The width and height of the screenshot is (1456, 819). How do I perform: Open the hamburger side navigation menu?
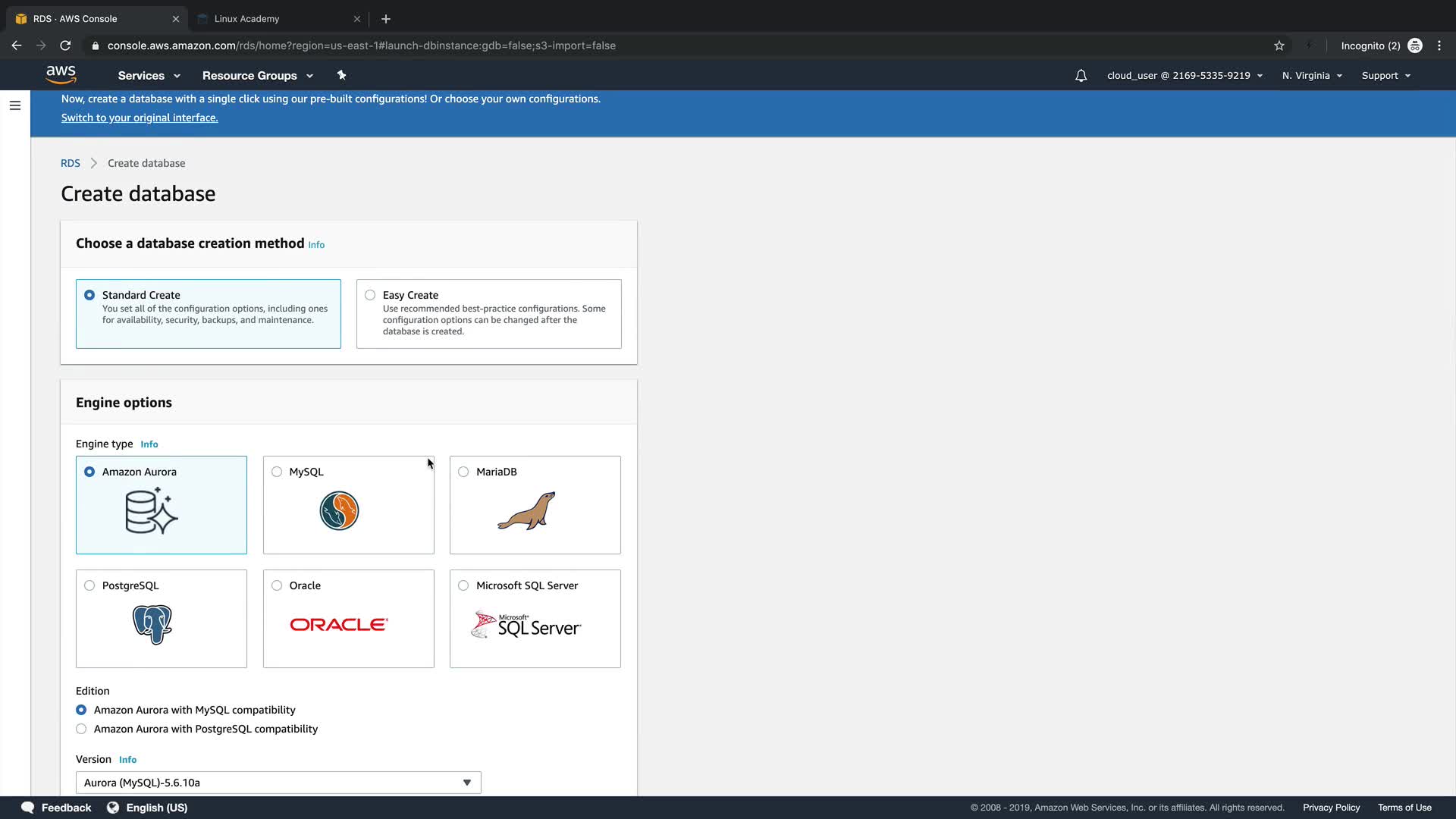click(x=15, y=105)
